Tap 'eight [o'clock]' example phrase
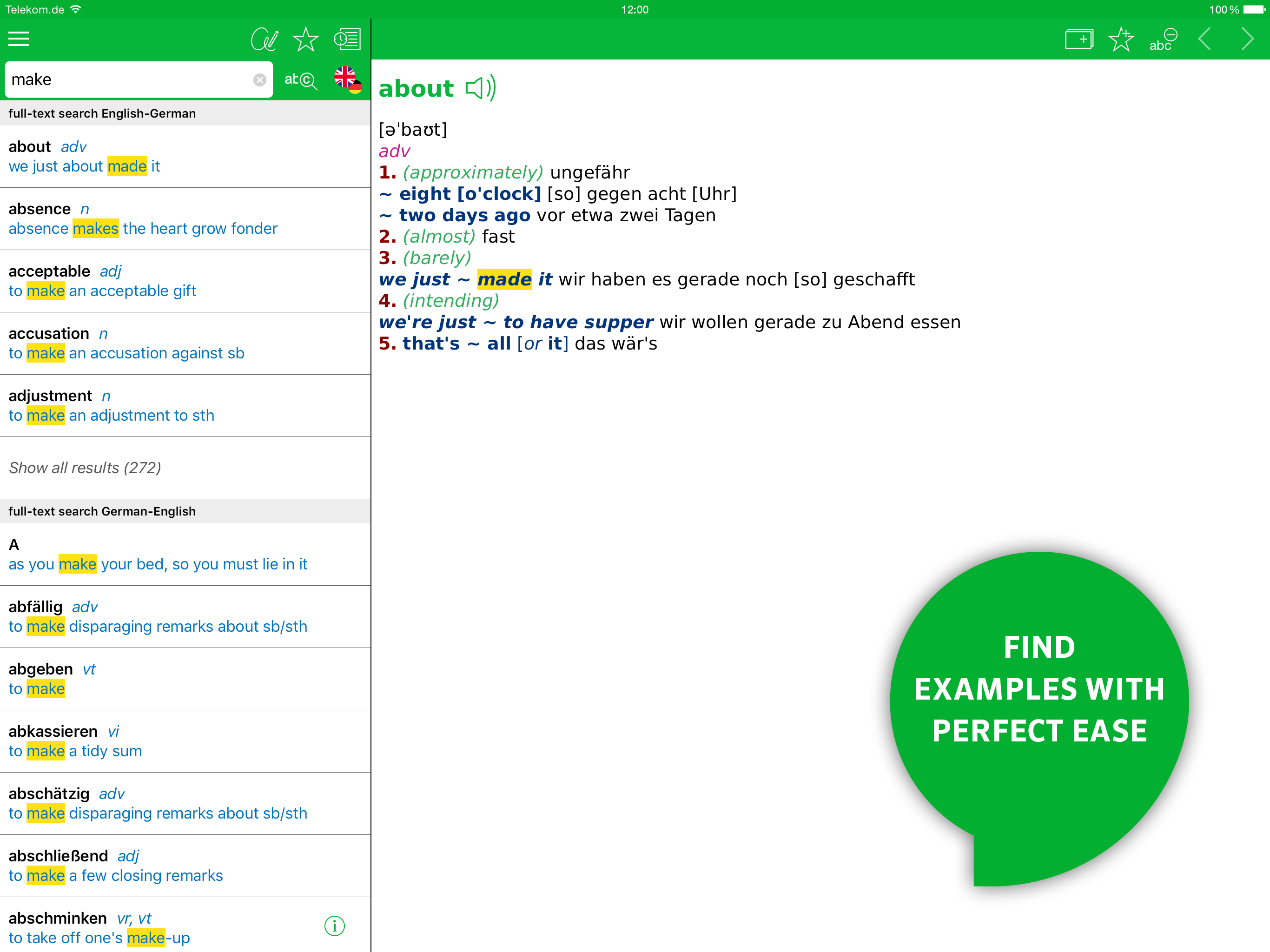This screenshot has width=1270, height=952. click(470, 193)
